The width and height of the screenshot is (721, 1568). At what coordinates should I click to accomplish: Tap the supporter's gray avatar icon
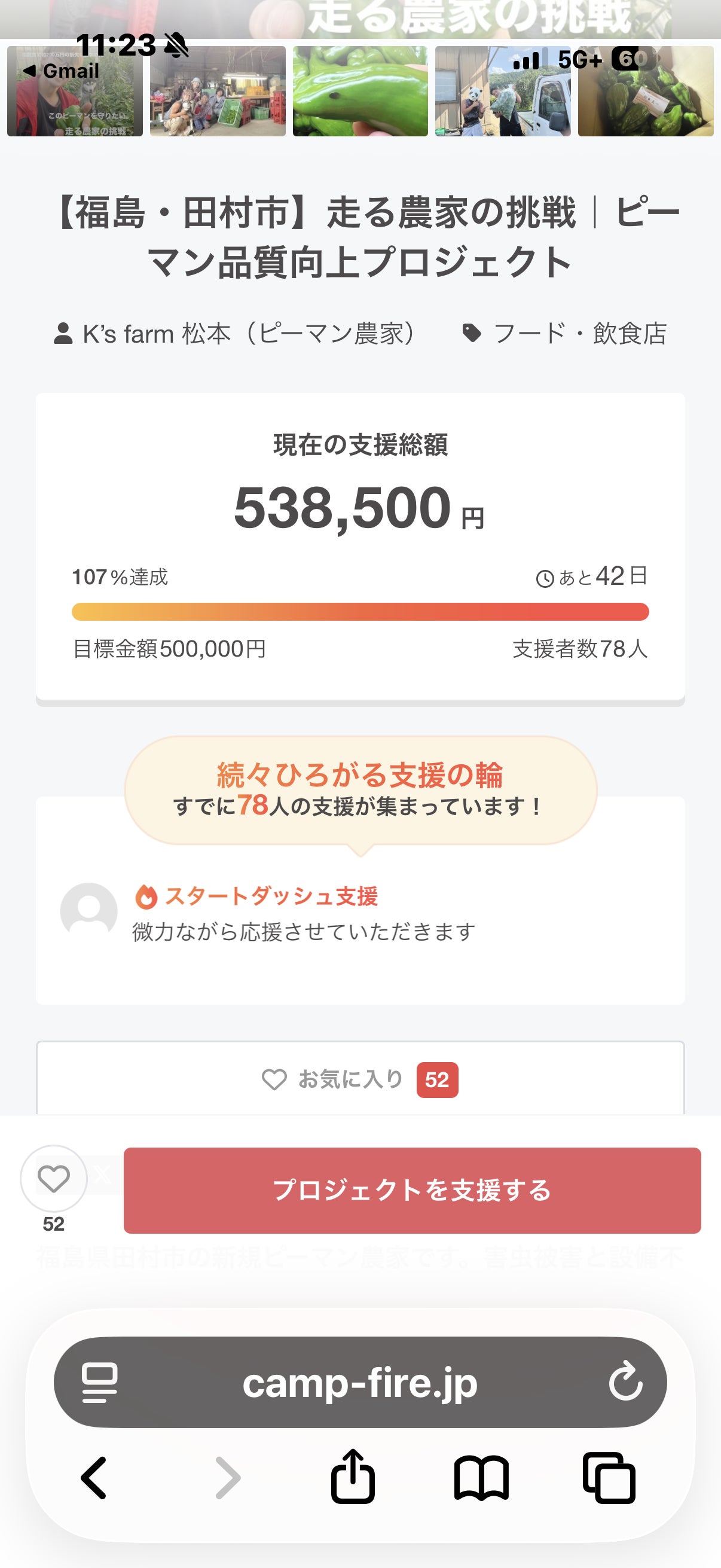[x=89, y=911]
